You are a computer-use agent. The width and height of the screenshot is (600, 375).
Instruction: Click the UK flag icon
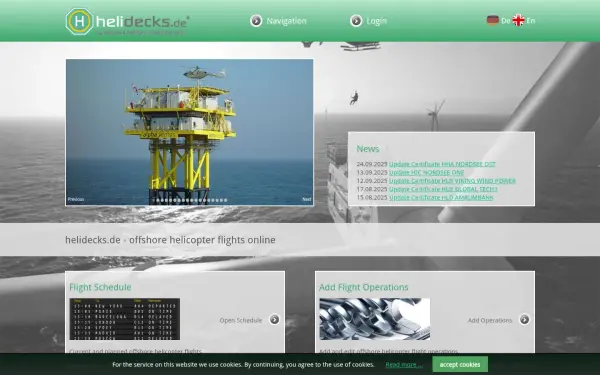[x=518, y=20]
